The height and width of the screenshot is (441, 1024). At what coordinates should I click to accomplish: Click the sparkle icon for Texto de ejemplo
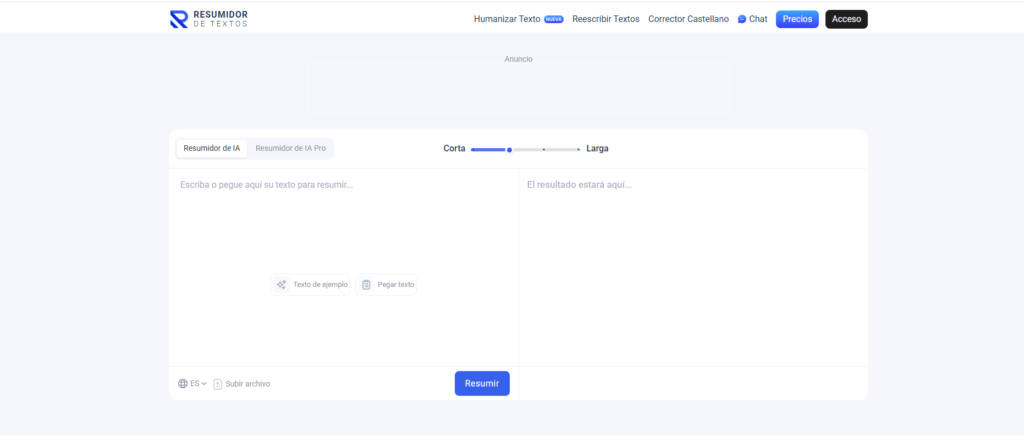[282, 285]
